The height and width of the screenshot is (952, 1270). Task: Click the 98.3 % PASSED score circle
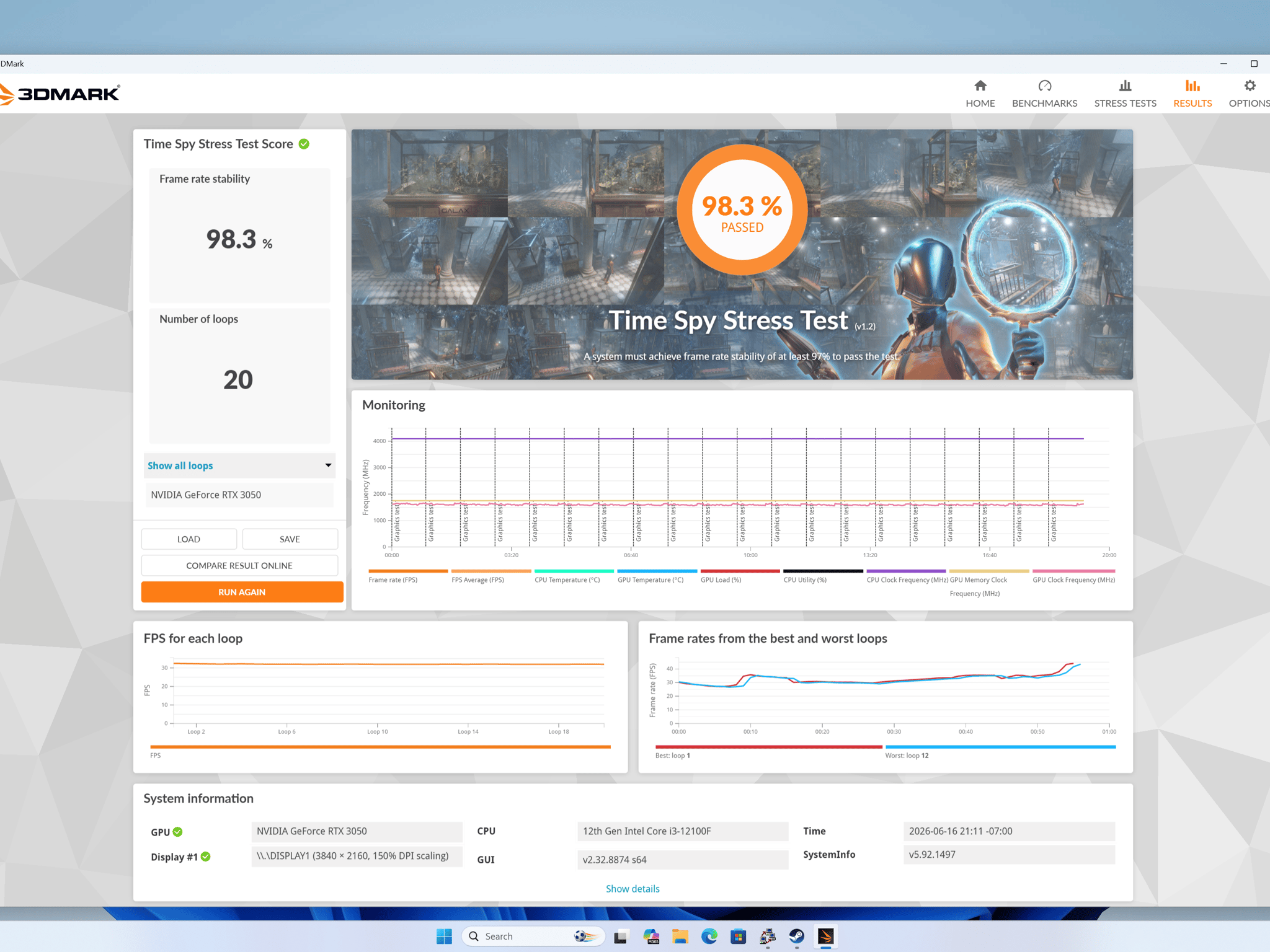(742, 210)
